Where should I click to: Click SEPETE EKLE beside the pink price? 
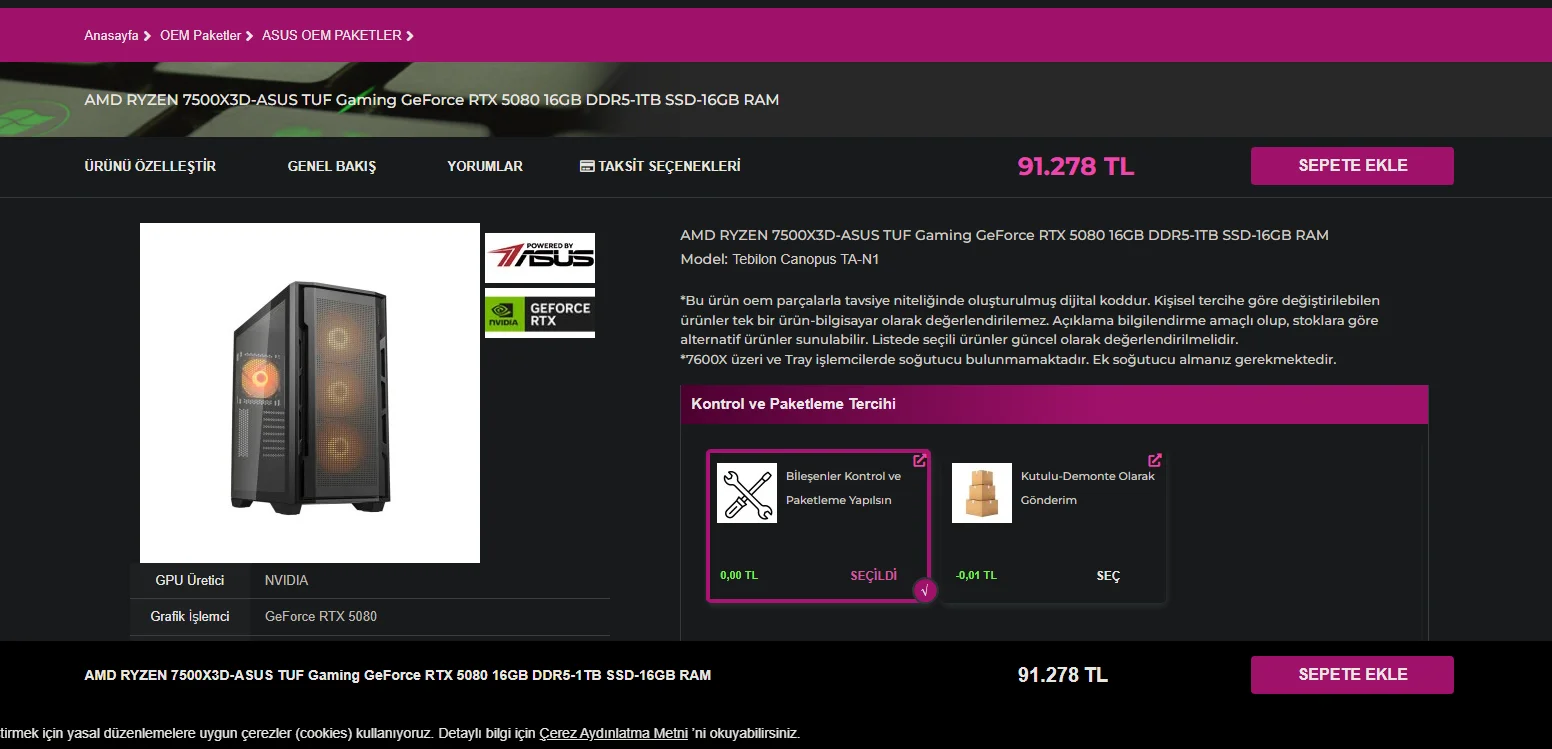[1352, 166]
